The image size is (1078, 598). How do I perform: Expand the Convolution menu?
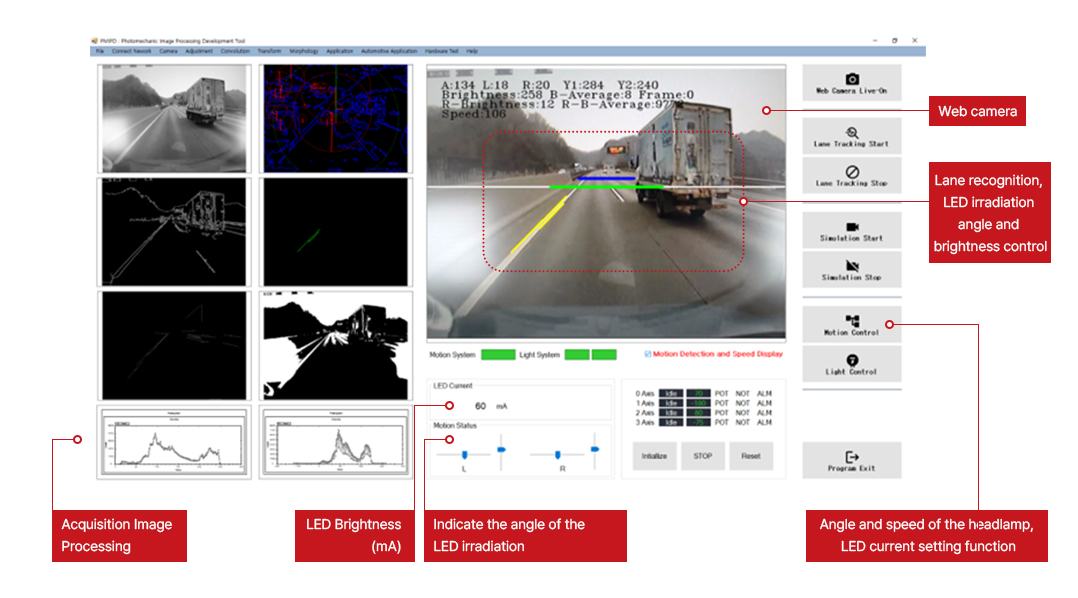point(235,50)
